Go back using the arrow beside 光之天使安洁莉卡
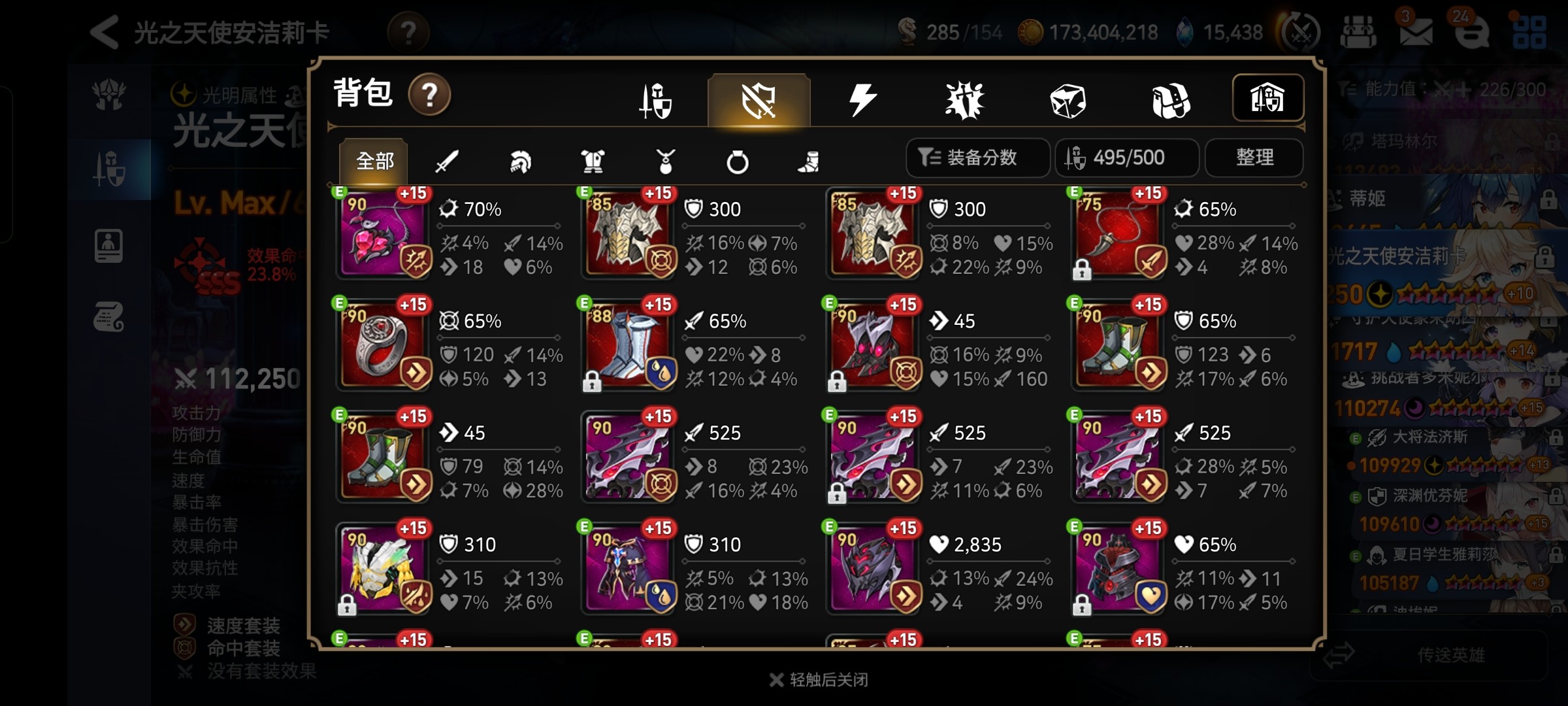The height and width of the screenshot is (706, 1568). [105, 31]
